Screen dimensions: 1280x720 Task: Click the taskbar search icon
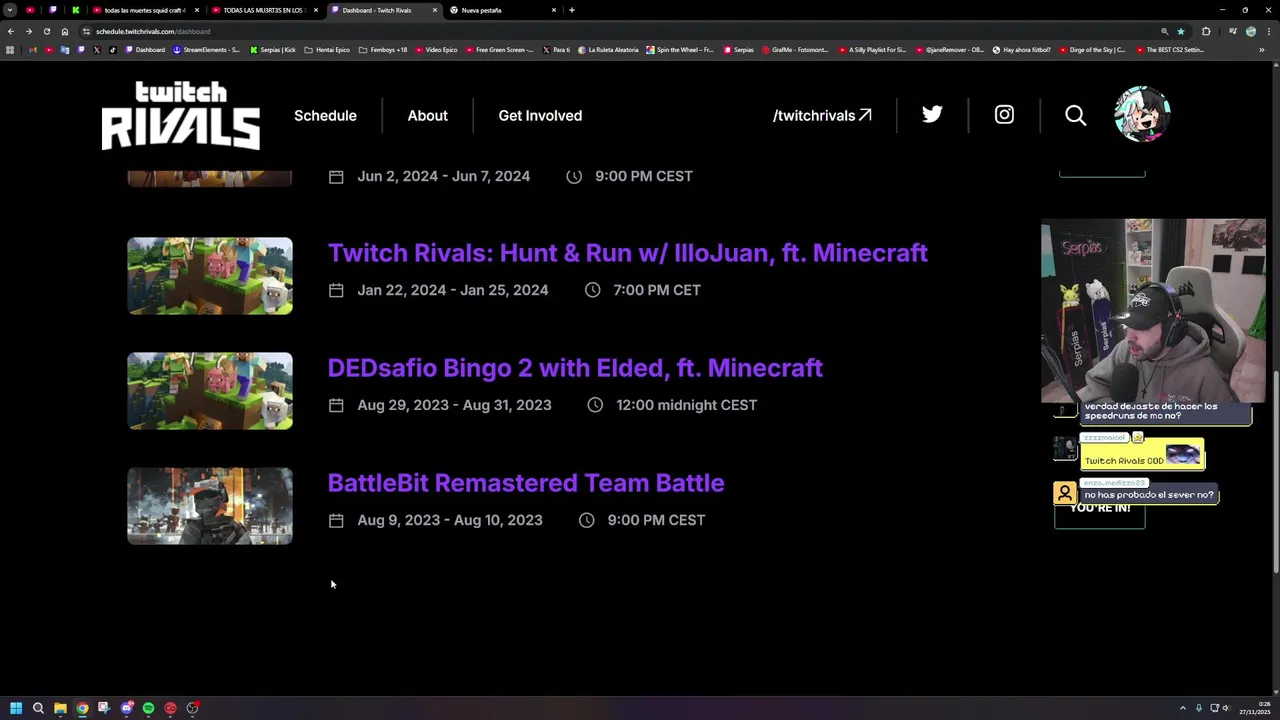coord(38,708)
